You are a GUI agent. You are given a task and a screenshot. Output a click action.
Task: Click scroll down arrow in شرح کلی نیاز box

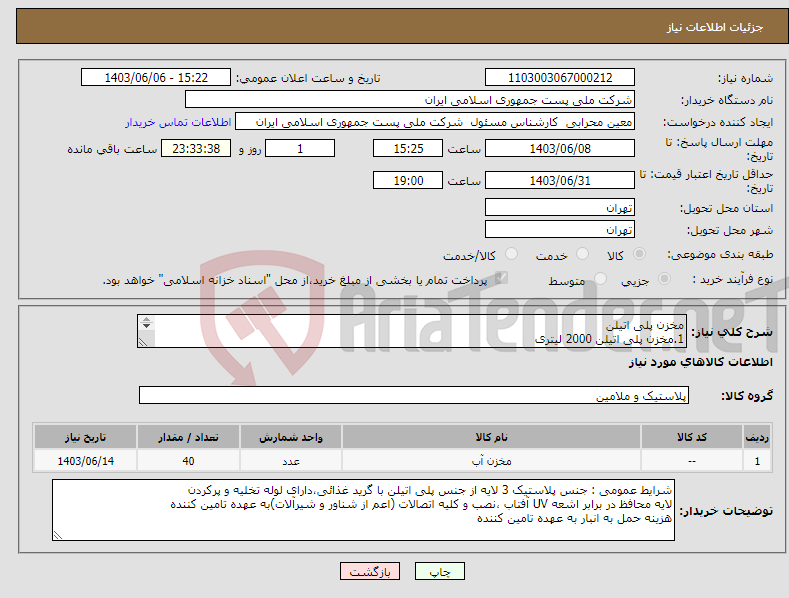(x=146, y=326)
